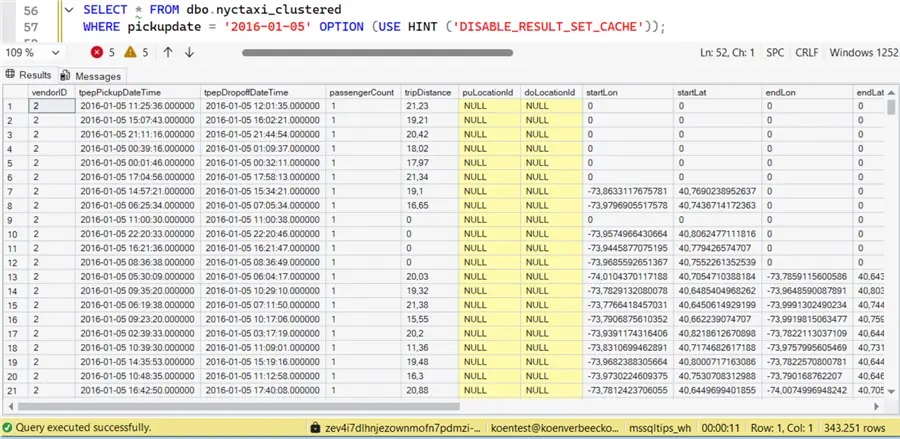Click the puLocationId column header
The image size is (900, 439).
pyautogui.click(x=490, y=92)
